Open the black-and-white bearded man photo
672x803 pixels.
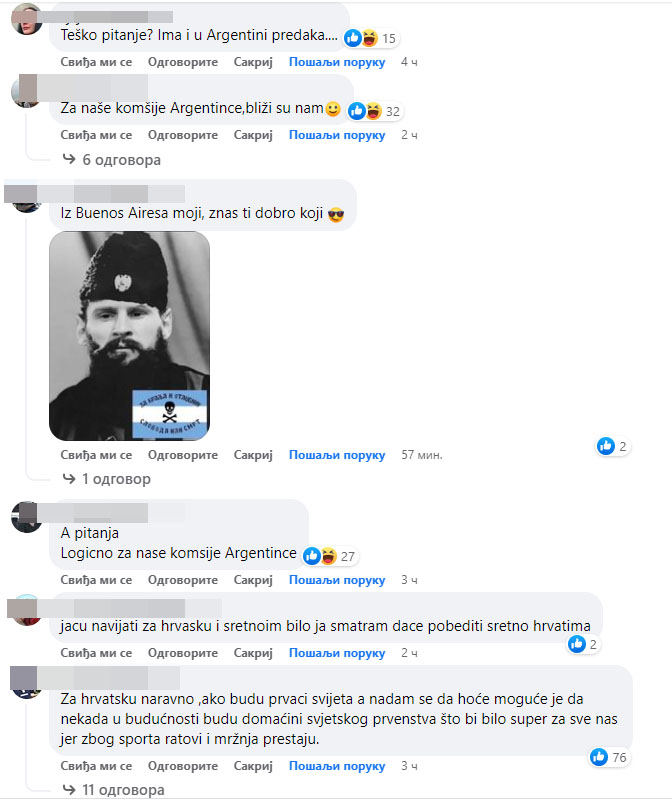click(130, 335)
